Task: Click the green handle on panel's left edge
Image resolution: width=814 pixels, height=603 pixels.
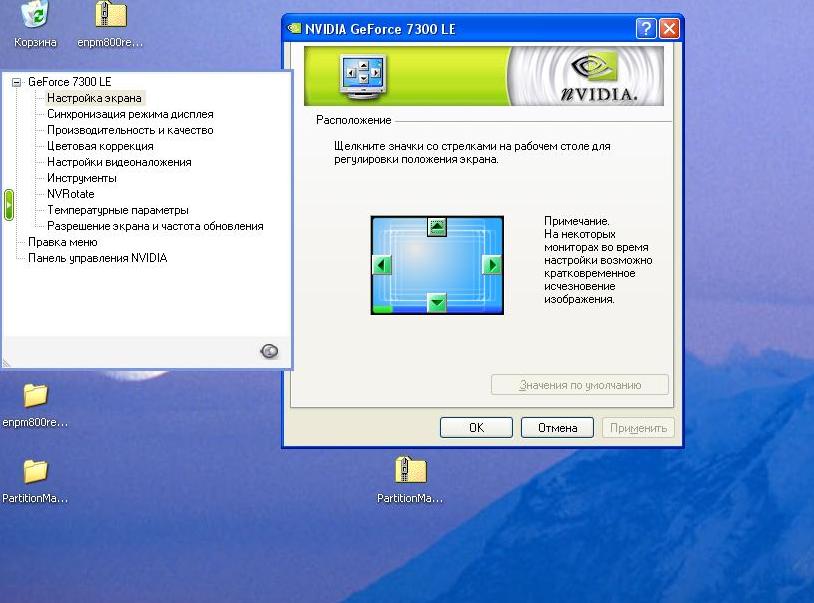Action: pyautogui.click(x=9, y=204)
